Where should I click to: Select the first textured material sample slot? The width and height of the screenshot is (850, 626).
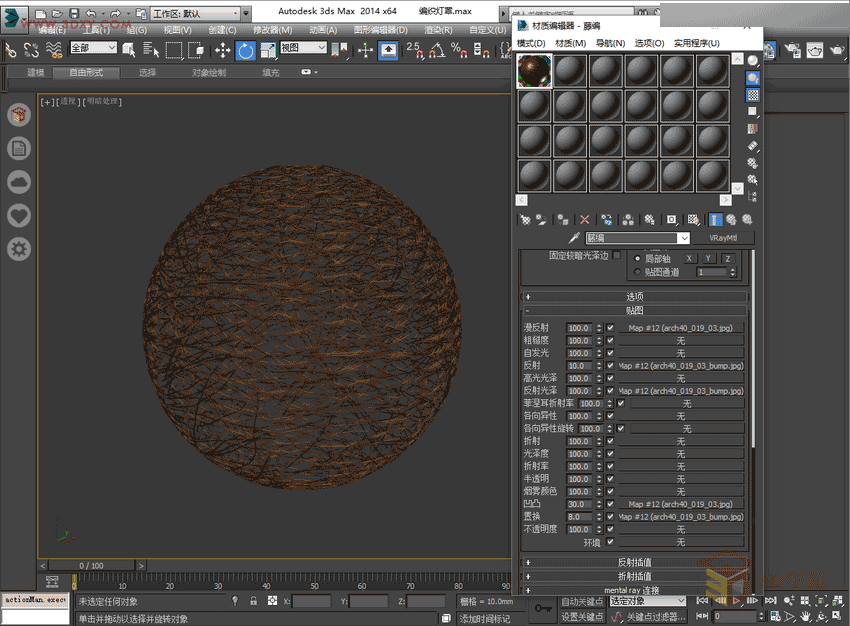coord(534,71)
